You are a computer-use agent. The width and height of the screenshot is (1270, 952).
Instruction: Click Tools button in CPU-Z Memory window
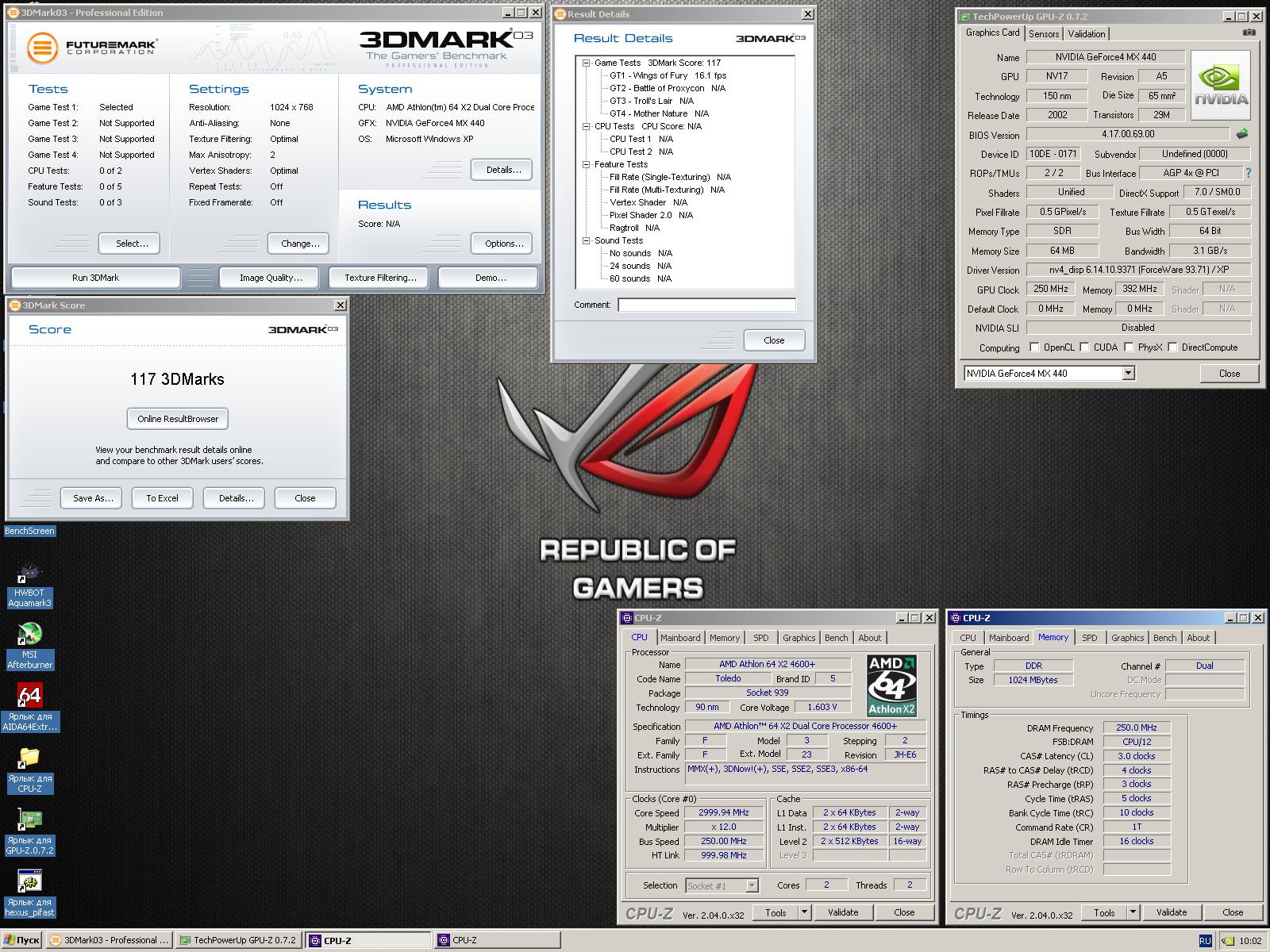1104,912
